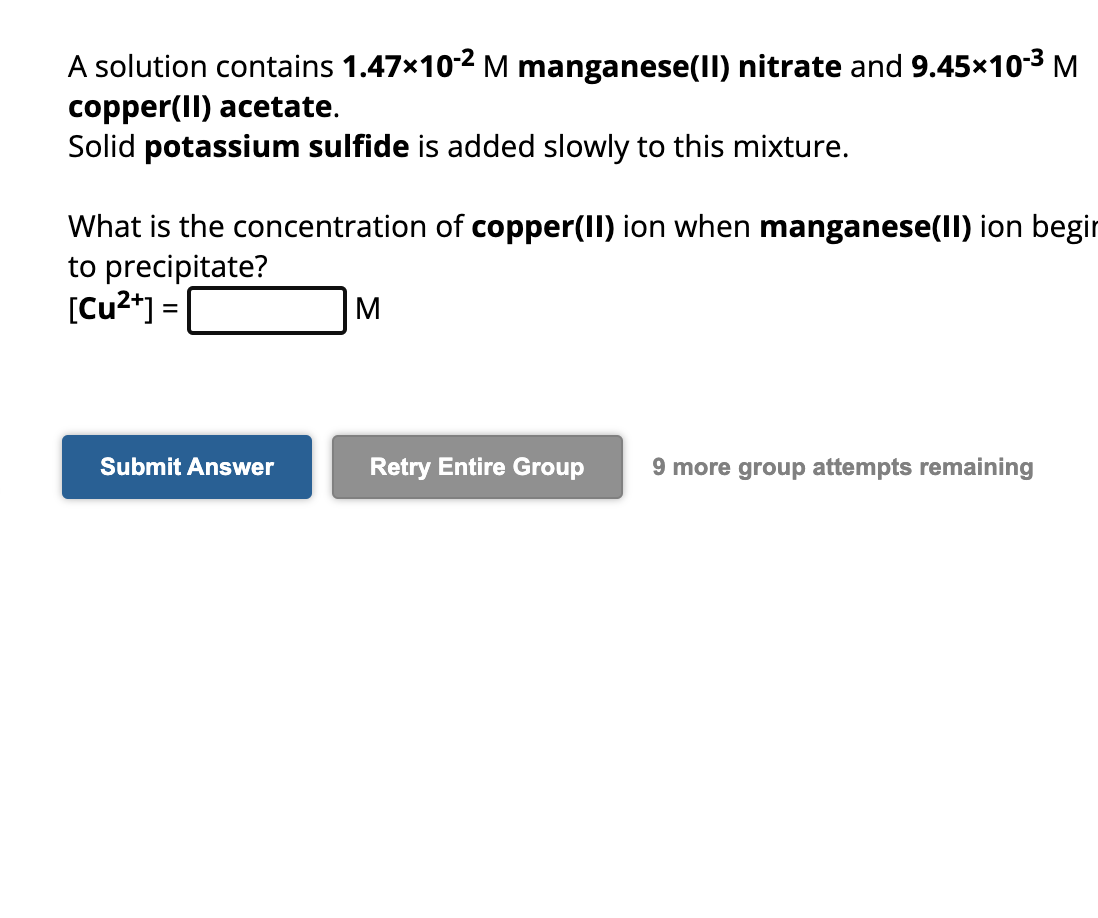This screenshot has height=918, width=1098.
Task: Click the copper(II) acetate text
Action: [198, 106]
